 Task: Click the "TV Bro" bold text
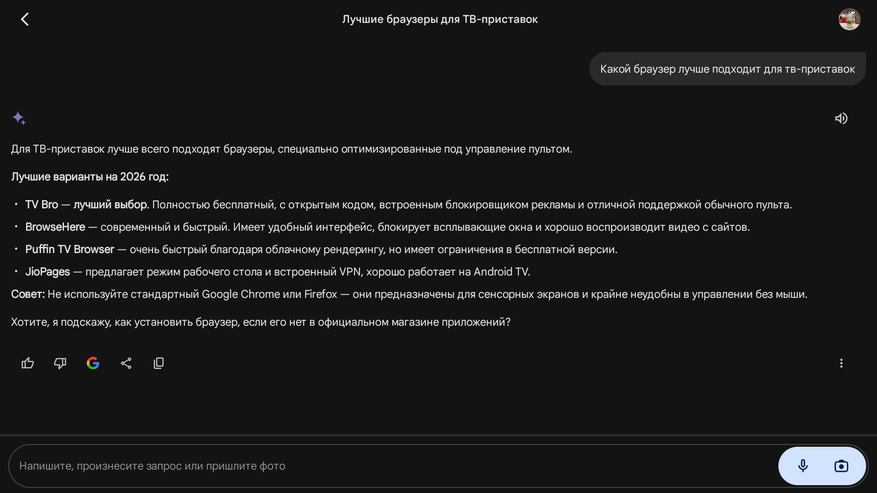42,205
